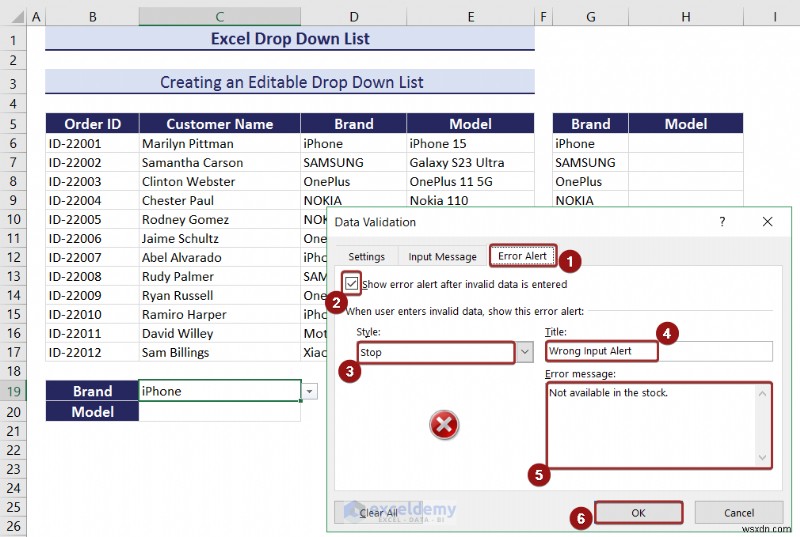Select the Excel Drop Down List title cell
800x537 pixels.
pos(290,39)
